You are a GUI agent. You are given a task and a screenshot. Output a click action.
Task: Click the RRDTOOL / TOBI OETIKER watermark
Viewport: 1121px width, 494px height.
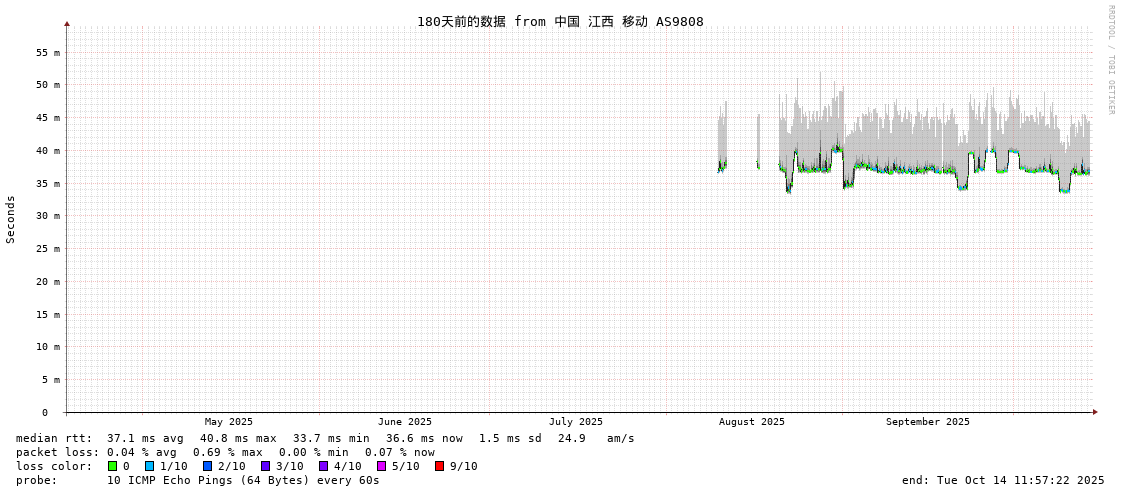pyautogui.click(x=1110, y=60)
